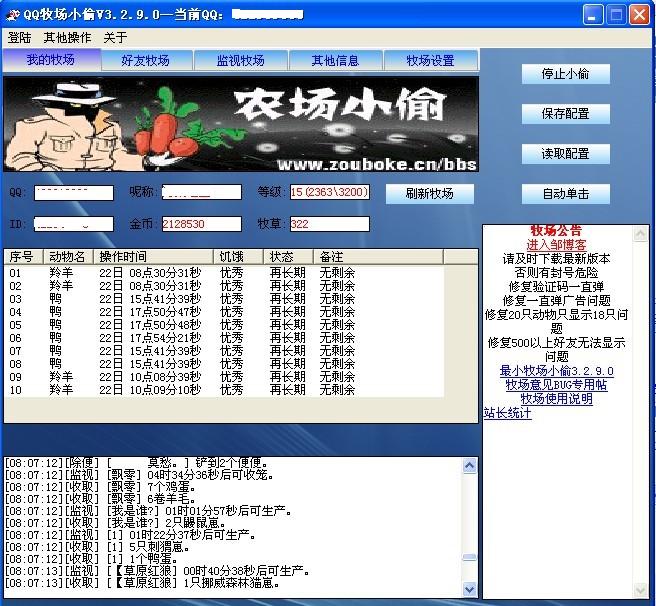Select row 02 羚羊 in animal list
The image size is (656, 606).
point(224,286)
